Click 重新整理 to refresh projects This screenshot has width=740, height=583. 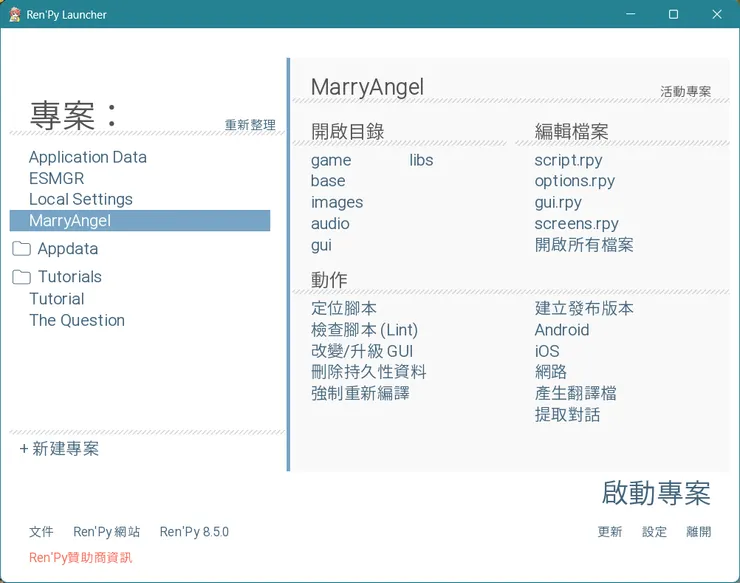(x=250, y=125)
